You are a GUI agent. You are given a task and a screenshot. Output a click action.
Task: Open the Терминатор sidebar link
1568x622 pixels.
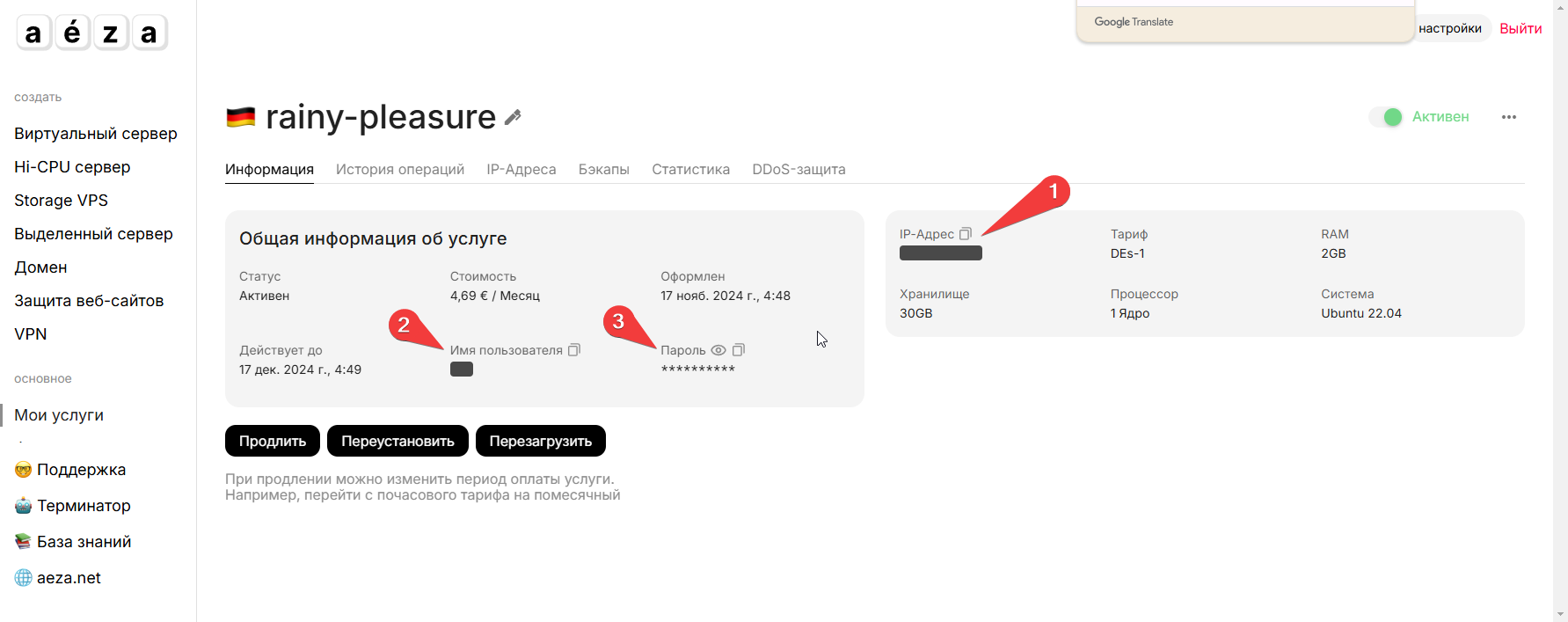coord(84,506)
